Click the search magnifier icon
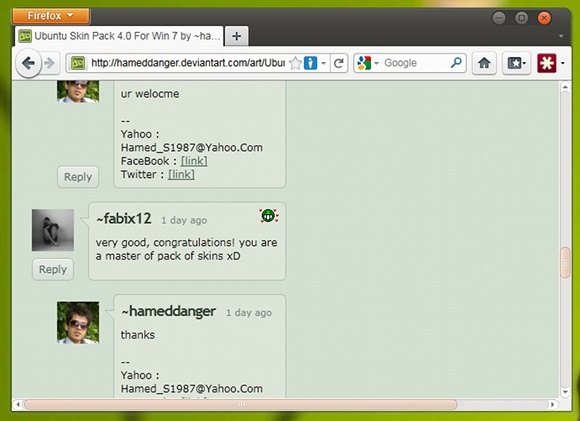 point(456,63)
